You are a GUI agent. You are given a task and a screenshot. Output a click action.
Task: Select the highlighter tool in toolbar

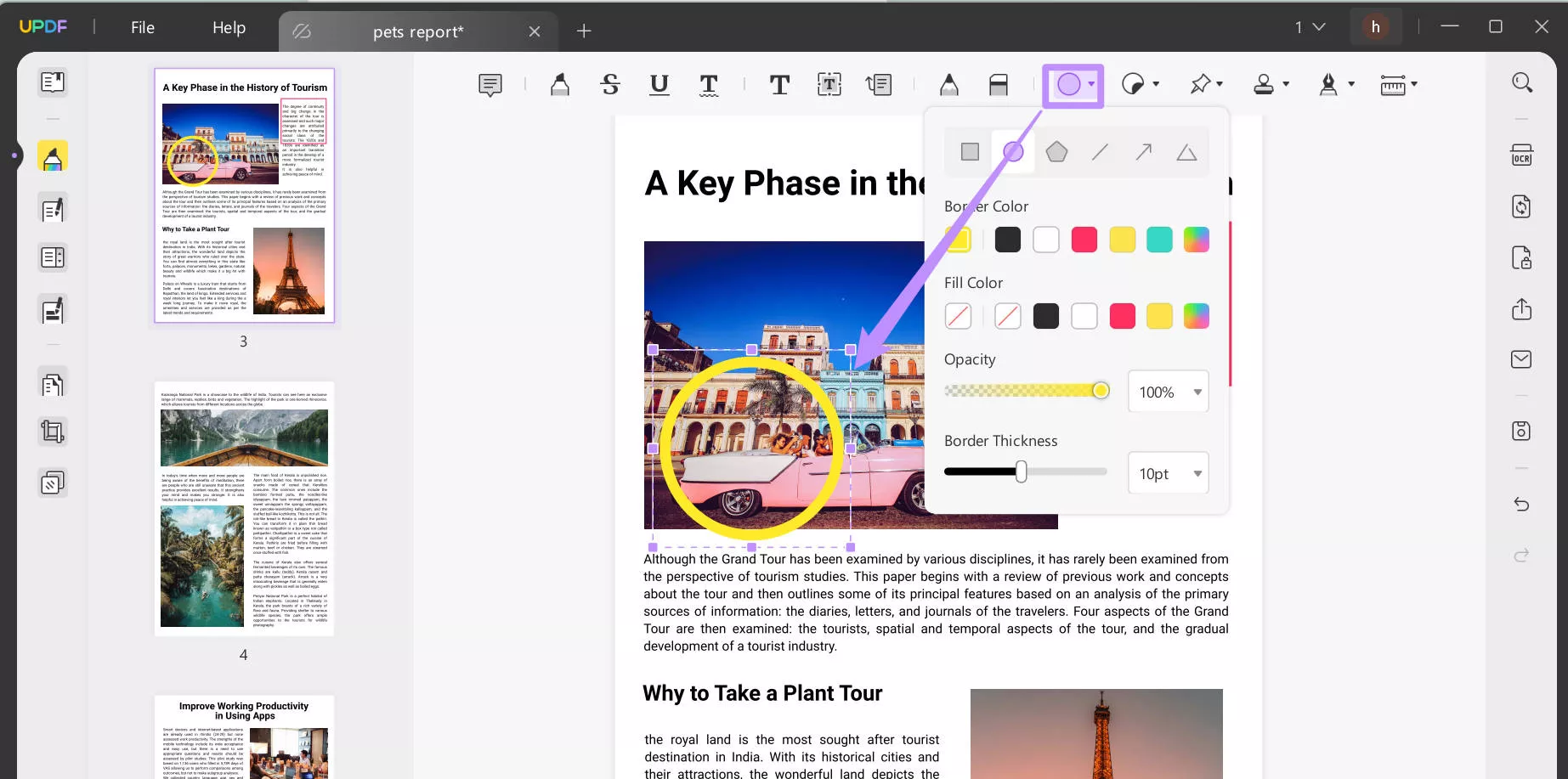(559, 84)
